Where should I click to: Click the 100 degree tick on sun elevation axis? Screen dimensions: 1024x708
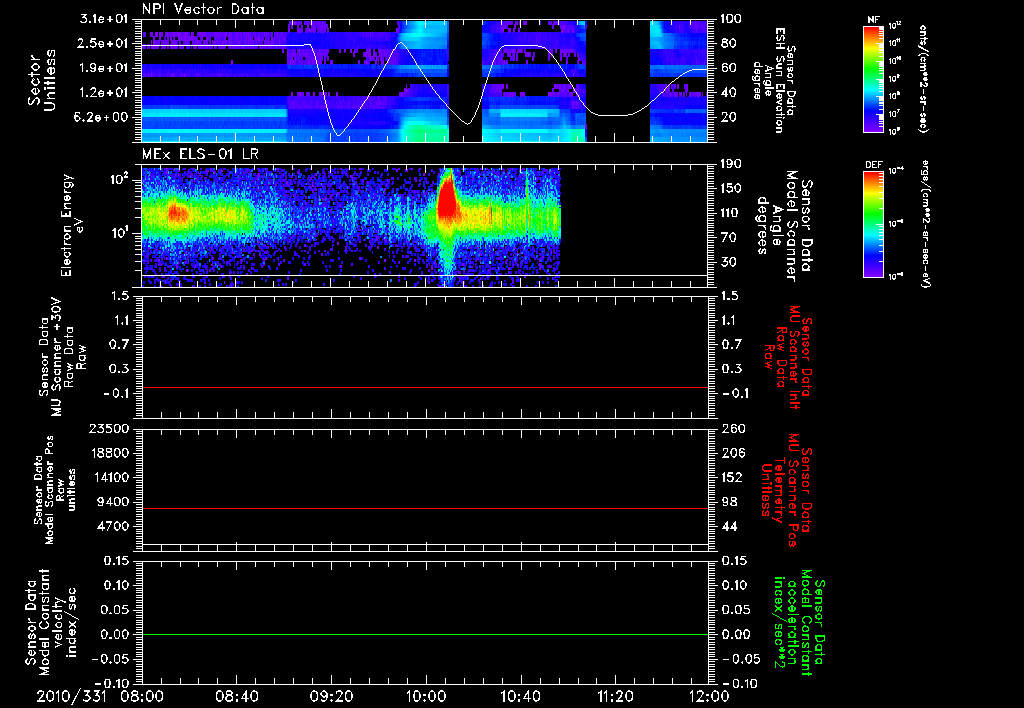(731, 19)
